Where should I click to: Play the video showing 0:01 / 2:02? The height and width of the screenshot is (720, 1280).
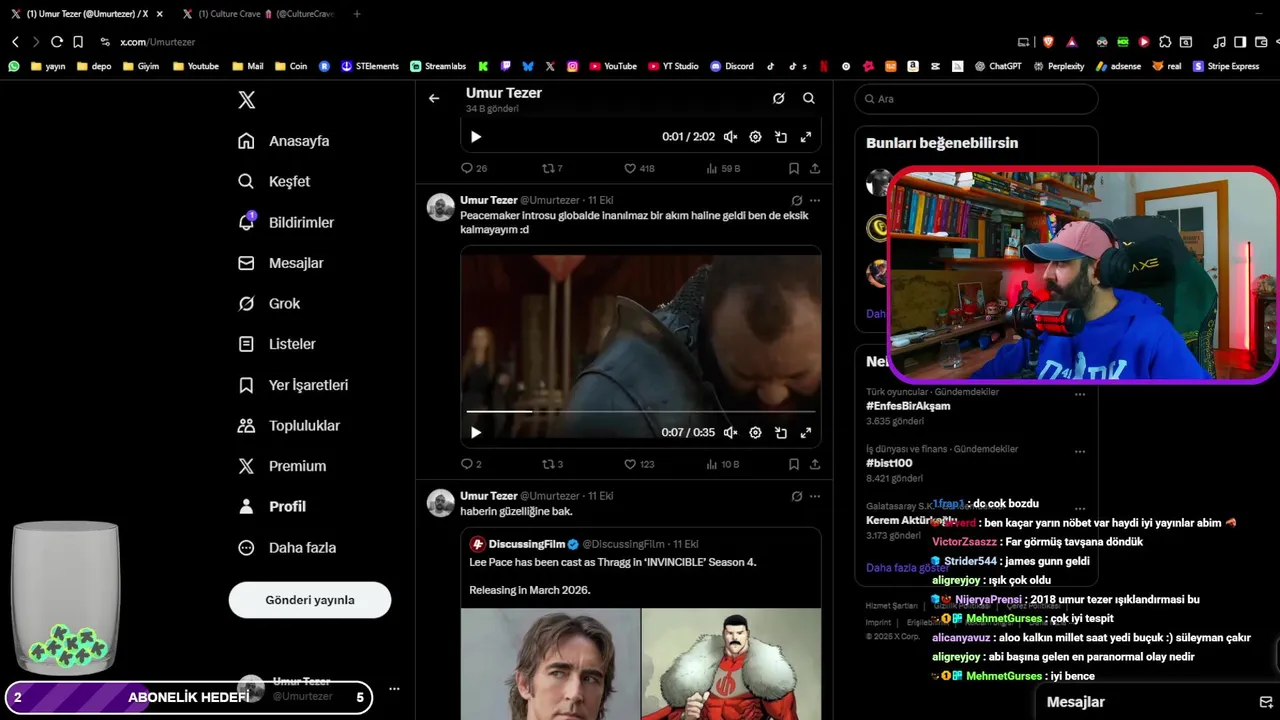(x=476, y=137)
